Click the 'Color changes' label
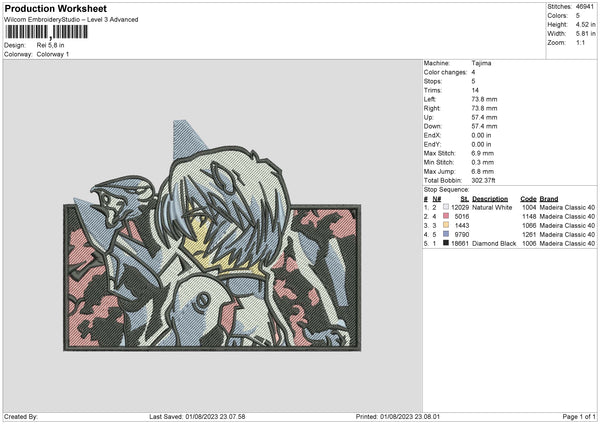This screenshot has height=424, width=600. [445, 72]
